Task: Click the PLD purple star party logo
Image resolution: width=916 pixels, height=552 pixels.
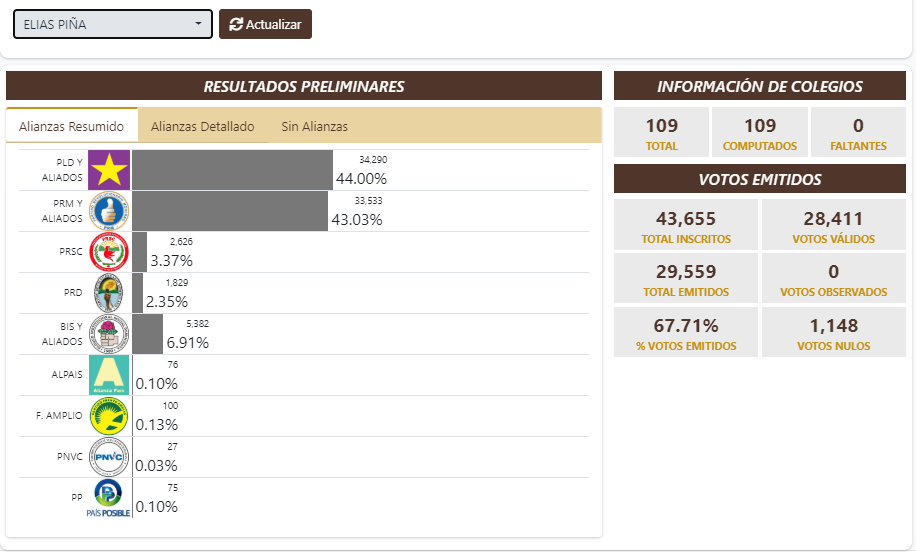Action: point(109,170)
